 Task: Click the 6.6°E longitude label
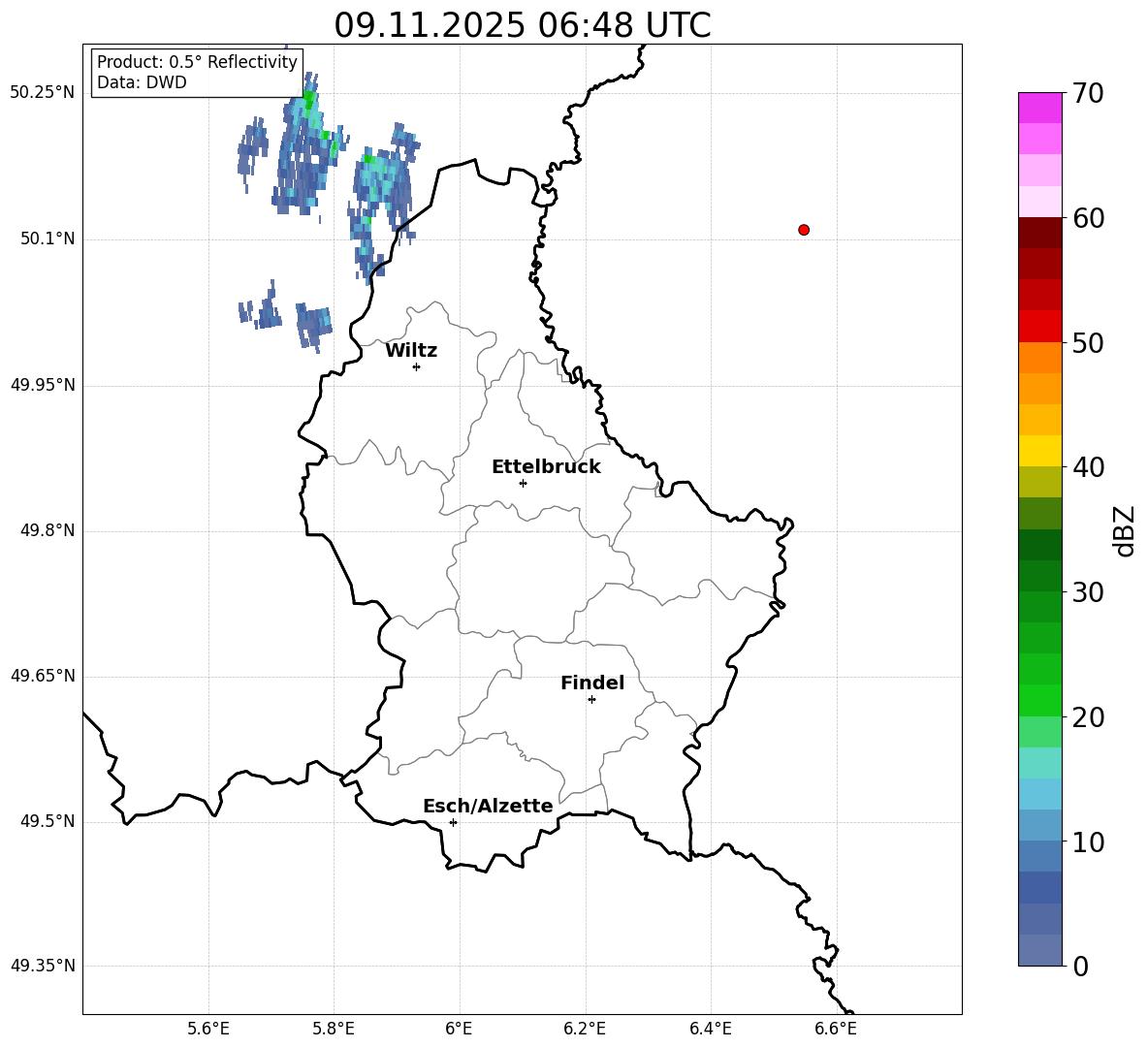tap(836, 1029)
